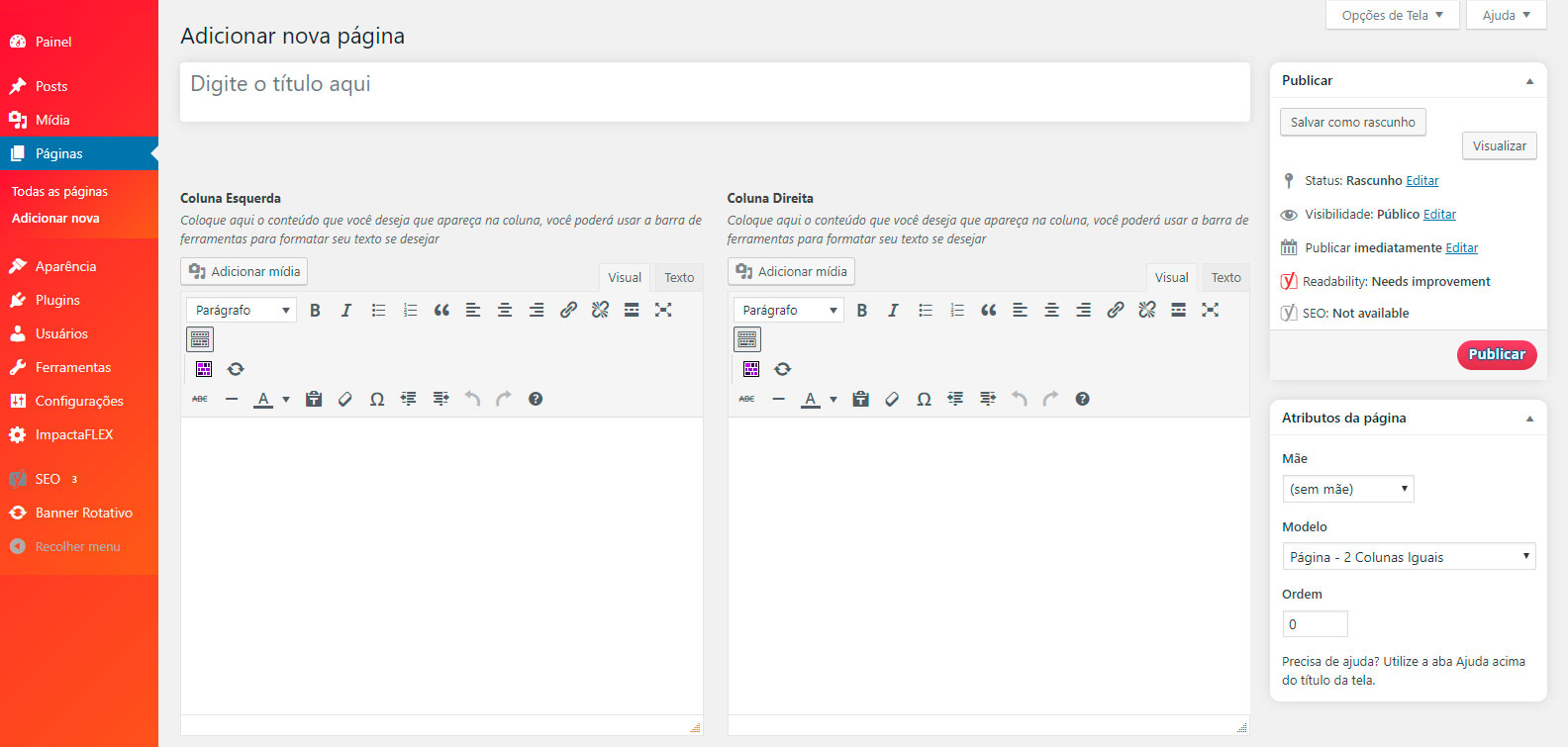Open Modelo template dropdown
The width and height of the screenshot is (1568, 747).
click(1410, 556)
